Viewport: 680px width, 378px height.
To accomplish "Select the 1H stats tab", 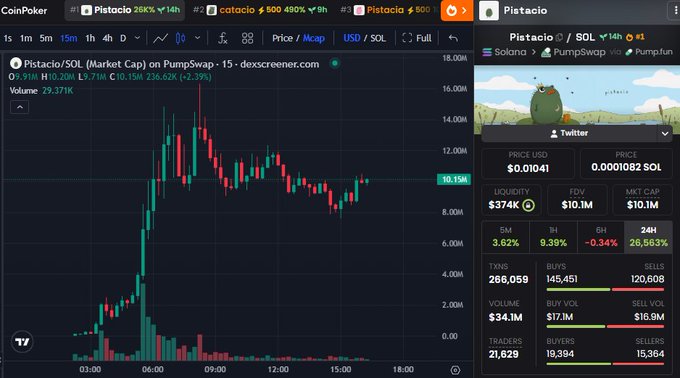I will pyautogui.click(x=553, y=237).
